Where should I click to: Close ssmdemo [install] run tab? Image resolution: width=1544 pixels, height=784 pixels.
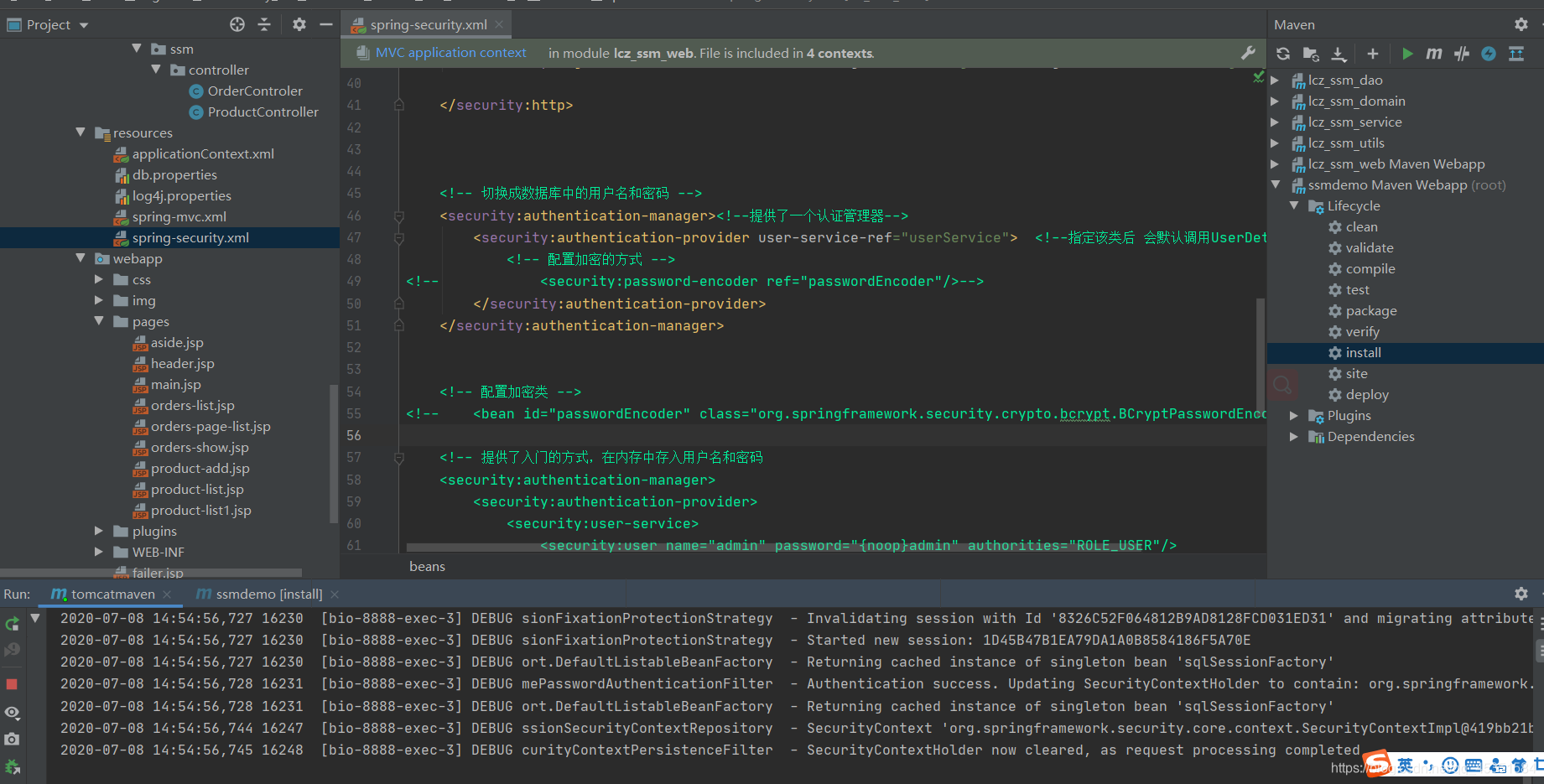335,594
